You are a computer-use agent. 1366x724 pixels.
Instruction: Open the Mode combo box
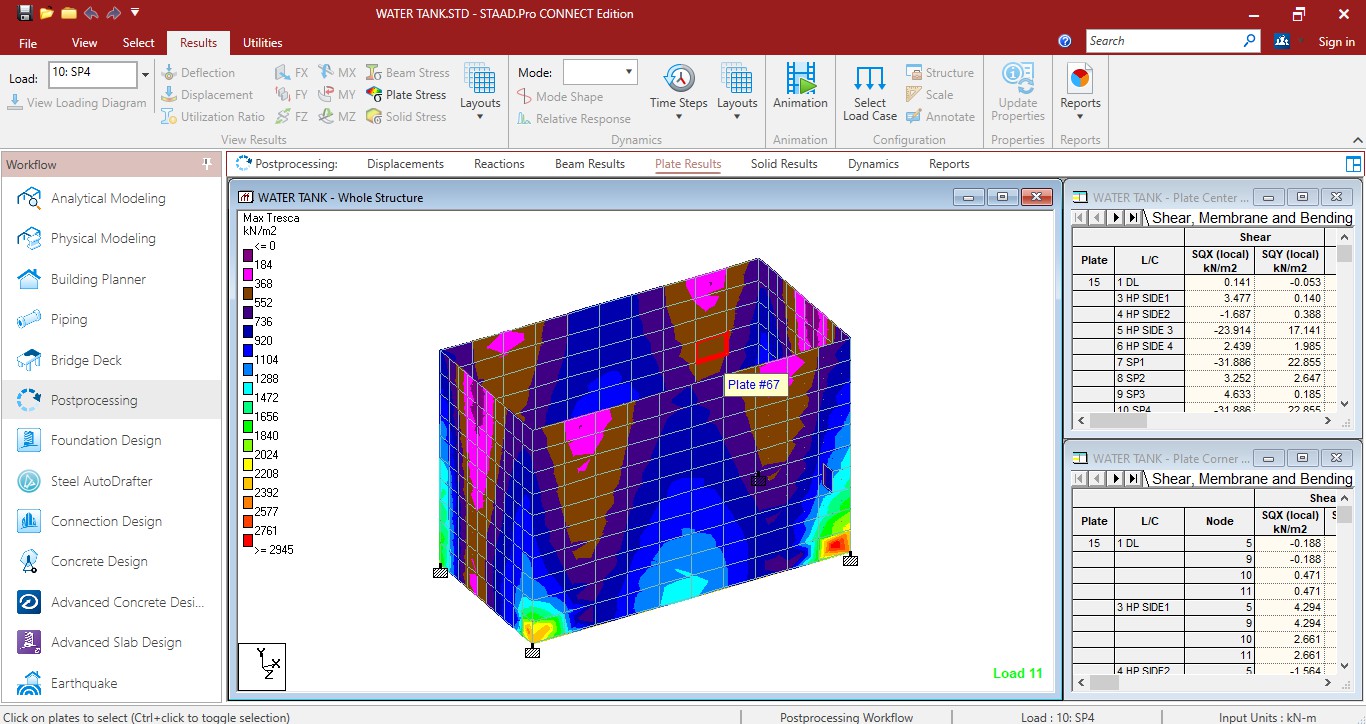600,72
